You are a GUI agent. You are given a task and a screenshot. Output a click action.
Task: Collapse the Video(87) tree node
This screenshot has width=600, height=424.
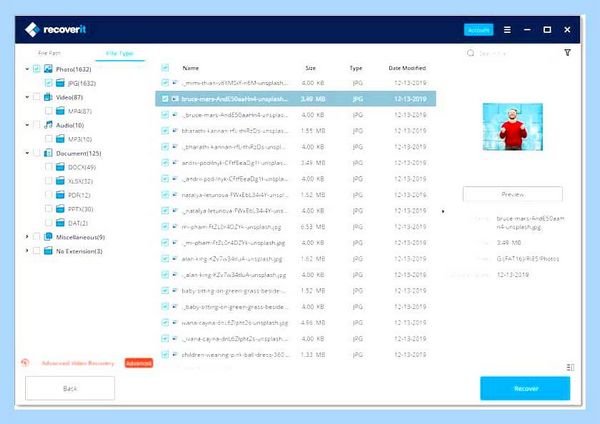pos(27,97)
